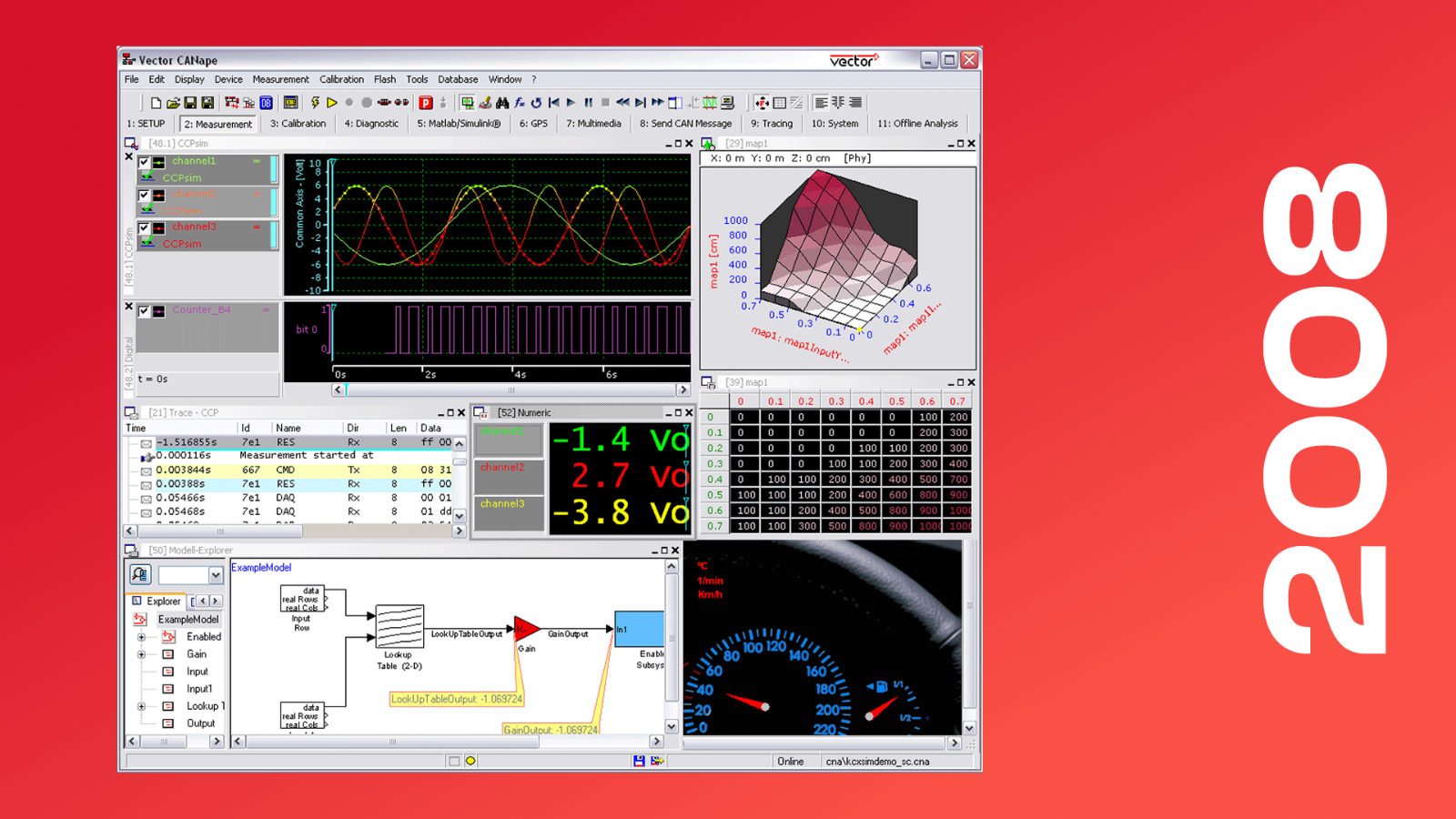
Task: Click the Numeric window title icon
Action: (480, 413)
